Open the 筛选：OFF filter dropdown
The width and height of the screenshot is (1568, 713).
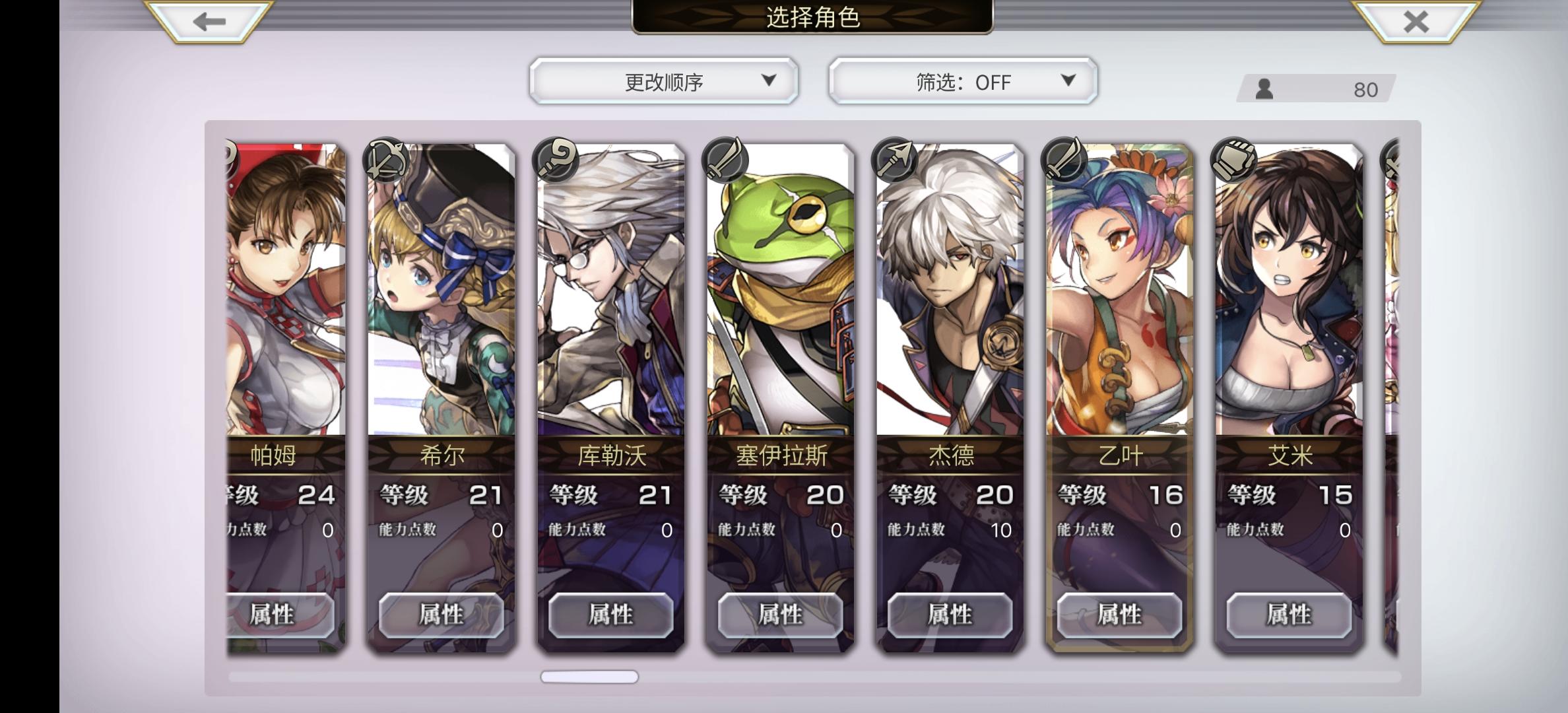(964, 81)
